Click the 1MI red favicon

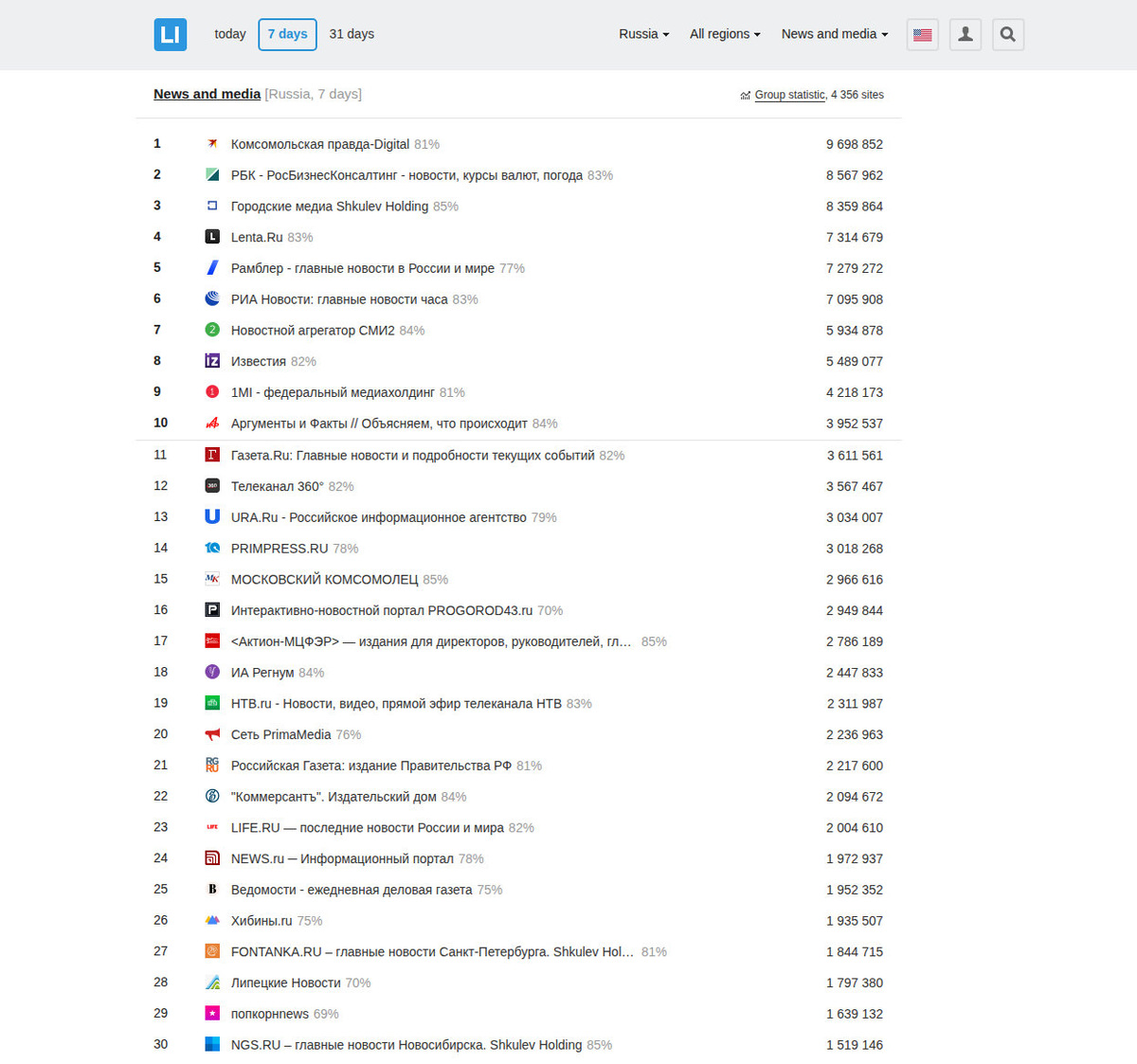pyautogui.click(x=212, y=392)
